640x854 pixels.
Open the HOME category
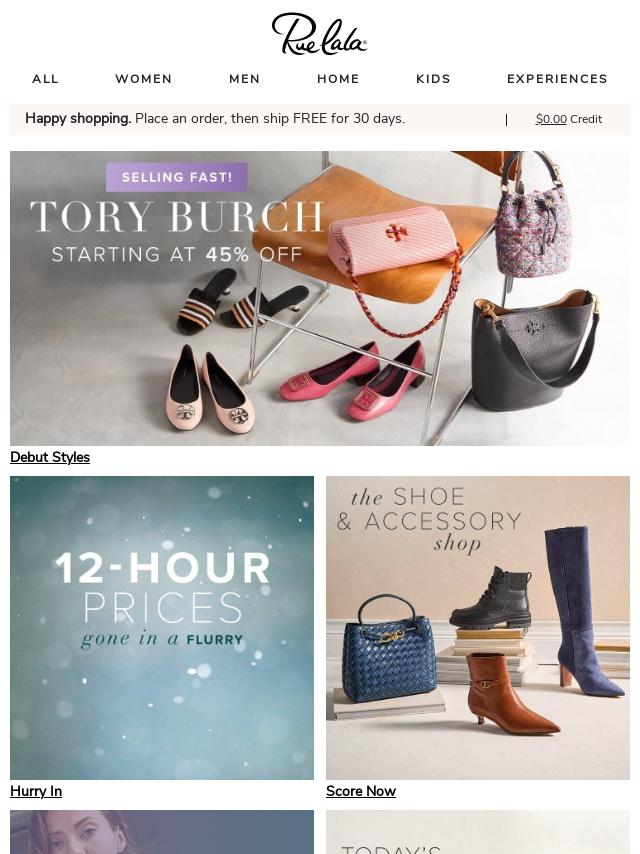[x=338, y=79]
